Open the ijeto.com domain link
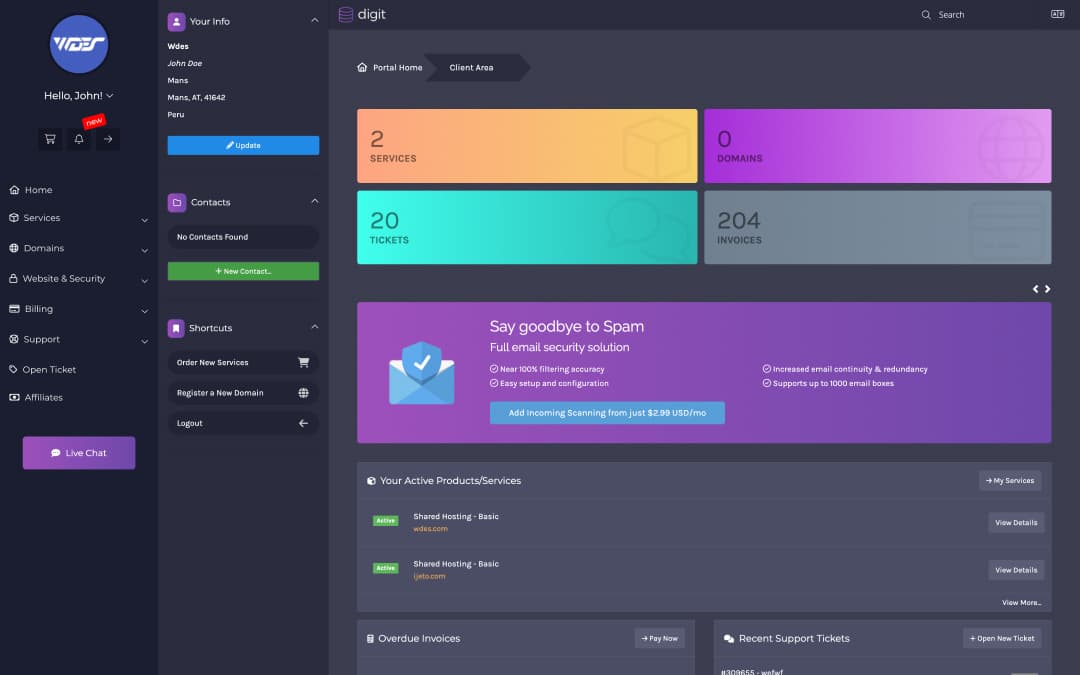 point(429,577)
